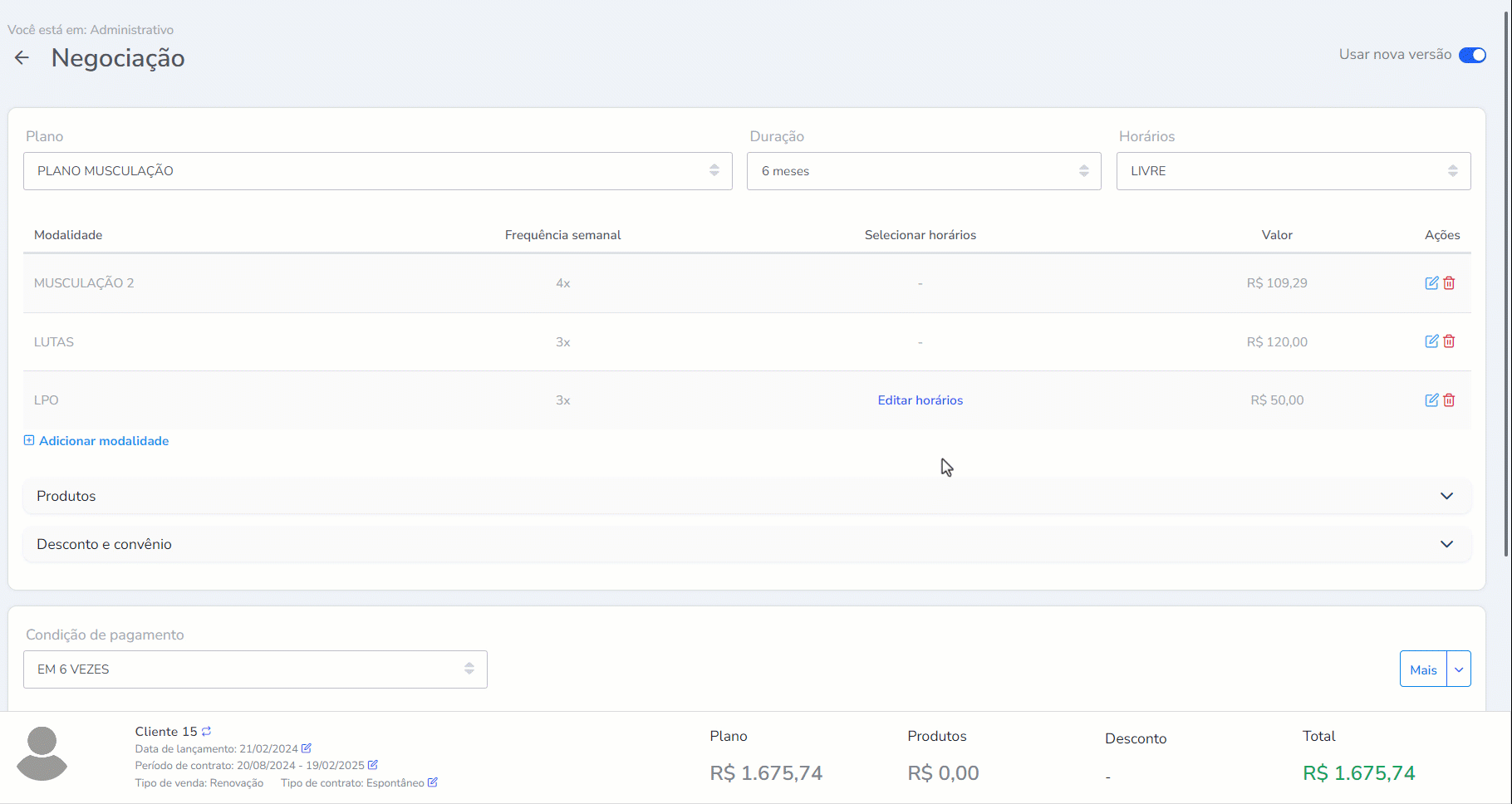This screenshot has height=804, width=1512.
Task: Delete the MUSCULAÇÃO 2 modality
Action: click(x=1449, y=283)
